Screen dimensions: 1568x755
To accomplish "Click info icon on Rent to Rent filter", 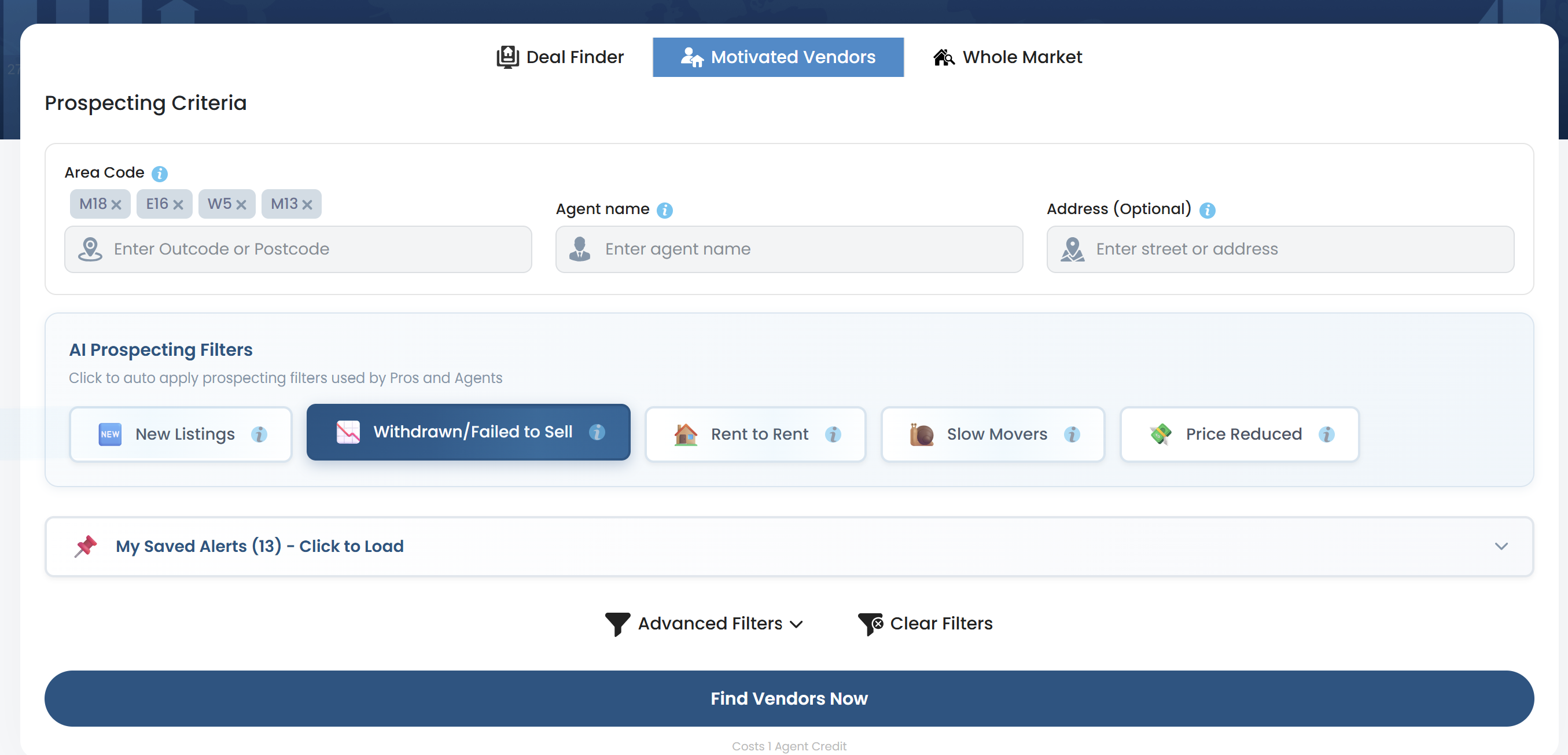I will point(833,434).
